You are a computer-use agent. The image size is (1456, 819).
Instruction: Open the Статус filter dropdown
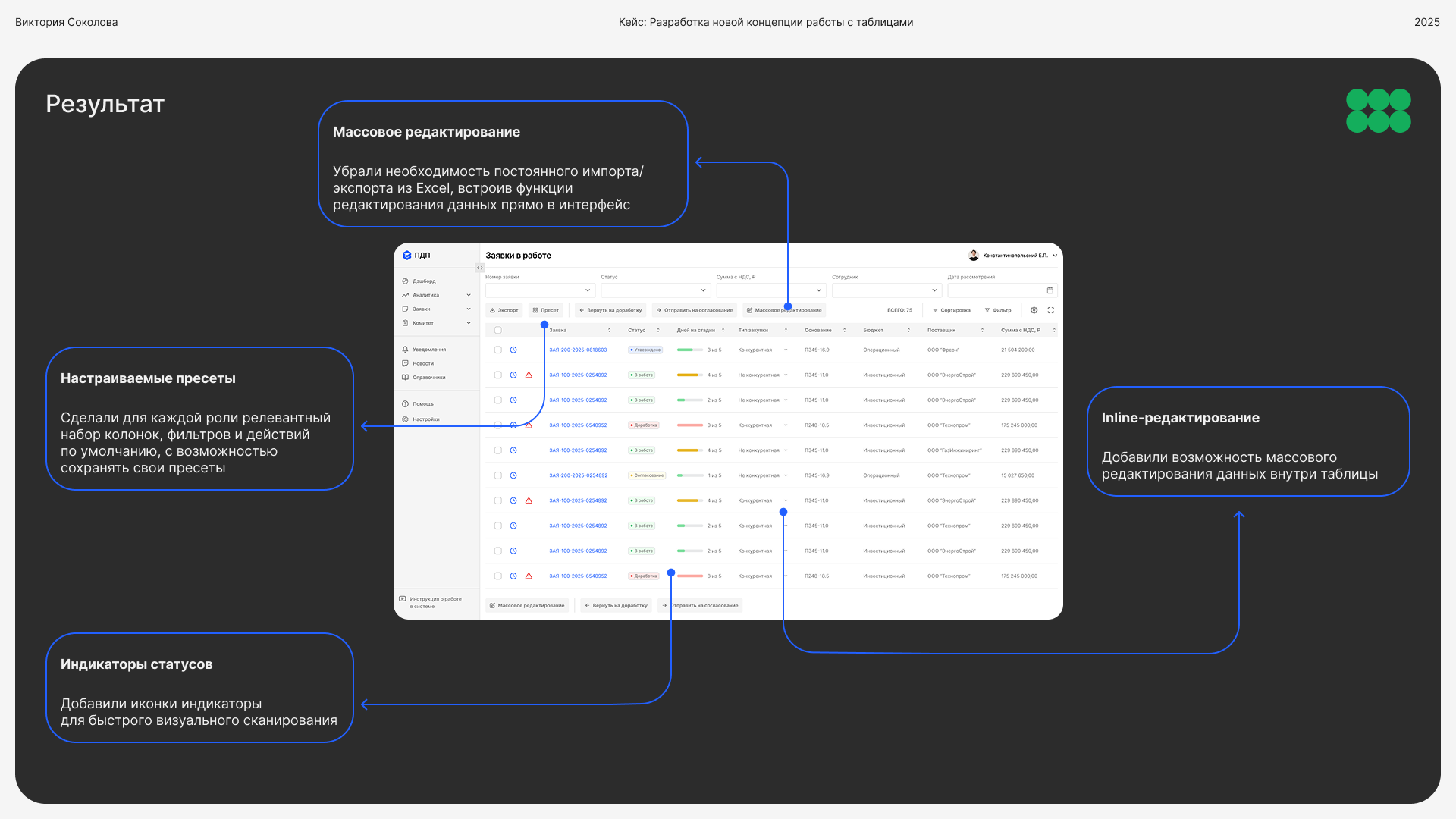coord(655,290)
